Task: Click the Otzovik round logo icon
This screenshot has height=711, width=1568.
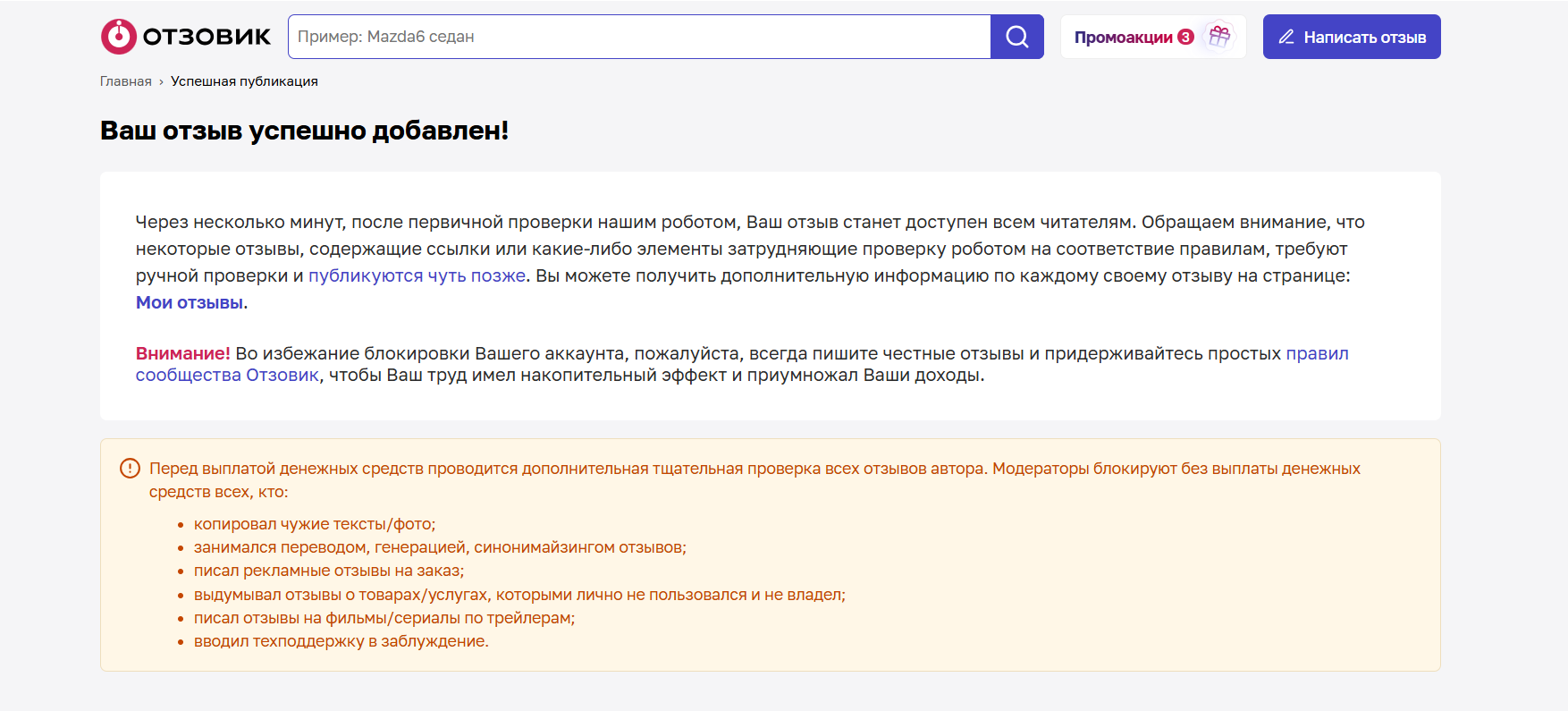Action: (x=118, y=37)
